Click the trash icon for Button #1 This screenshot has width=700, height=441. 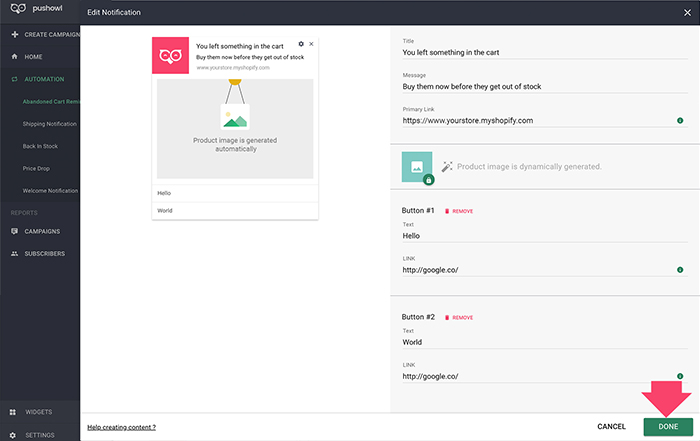[x=447, y=211]
